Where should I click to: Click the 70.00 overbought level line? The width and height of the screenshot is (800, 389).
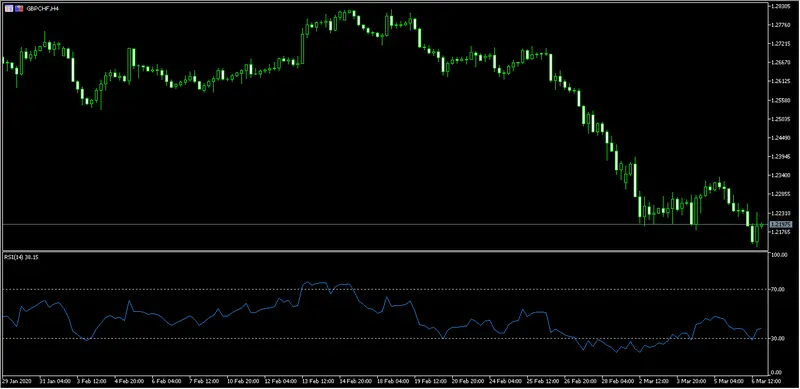[x=383, y=289]
